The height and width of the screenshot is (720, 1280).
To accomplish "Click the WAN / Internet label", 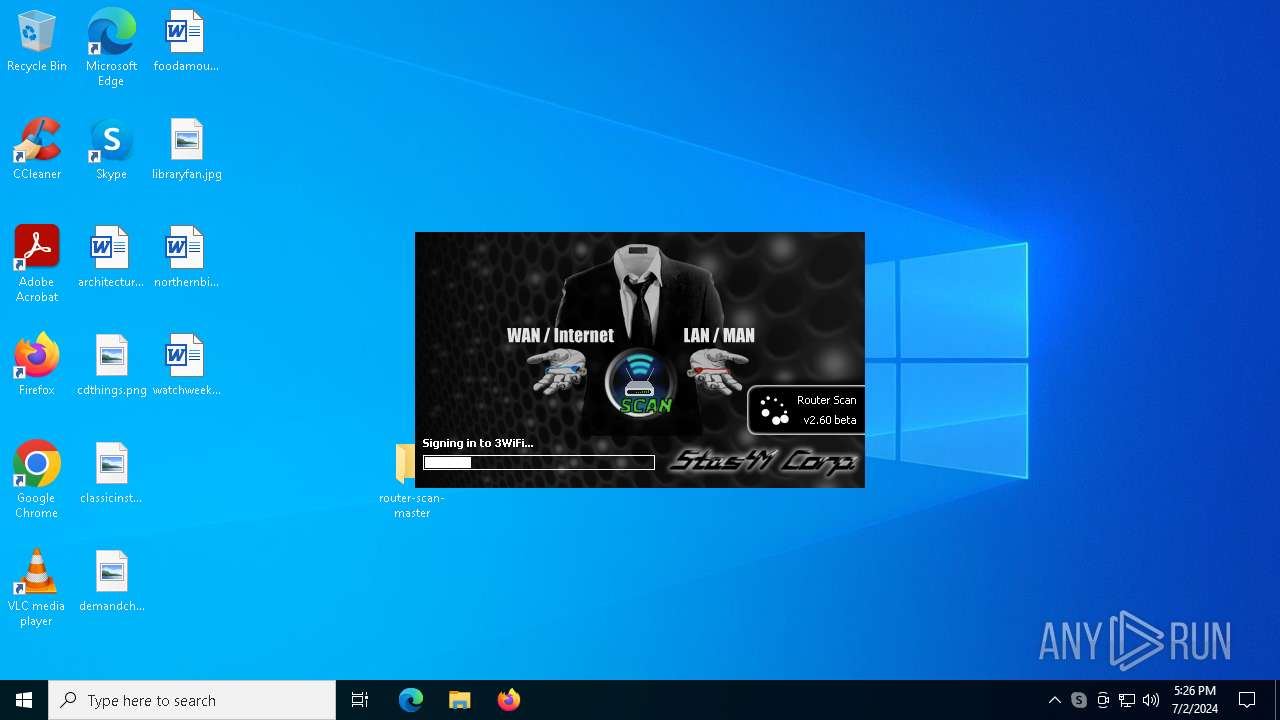I will pos(560,336).
